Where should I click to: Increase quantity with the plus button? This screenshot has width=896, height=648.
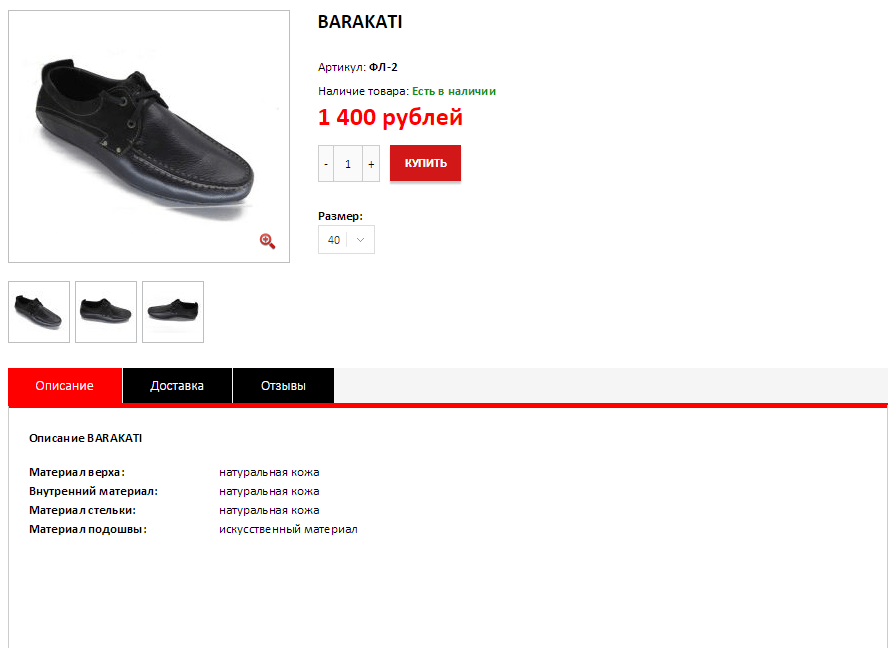[371, 164]
